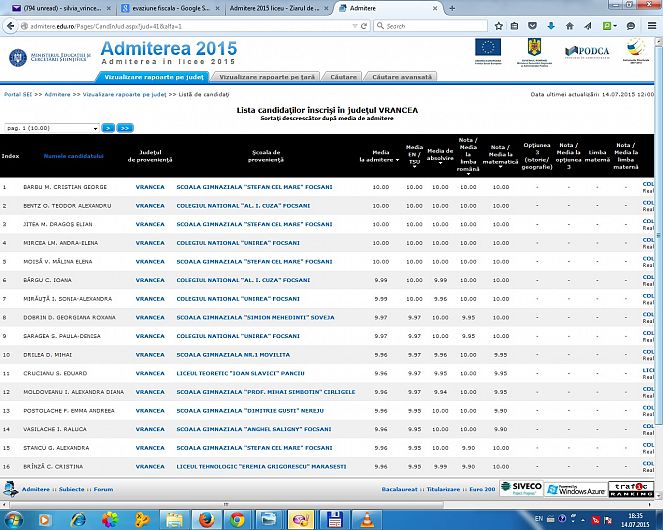Click VRANCEA link for BRINZA C. CRISTINA
The image size is (663, 530).
tap(150, 467)
